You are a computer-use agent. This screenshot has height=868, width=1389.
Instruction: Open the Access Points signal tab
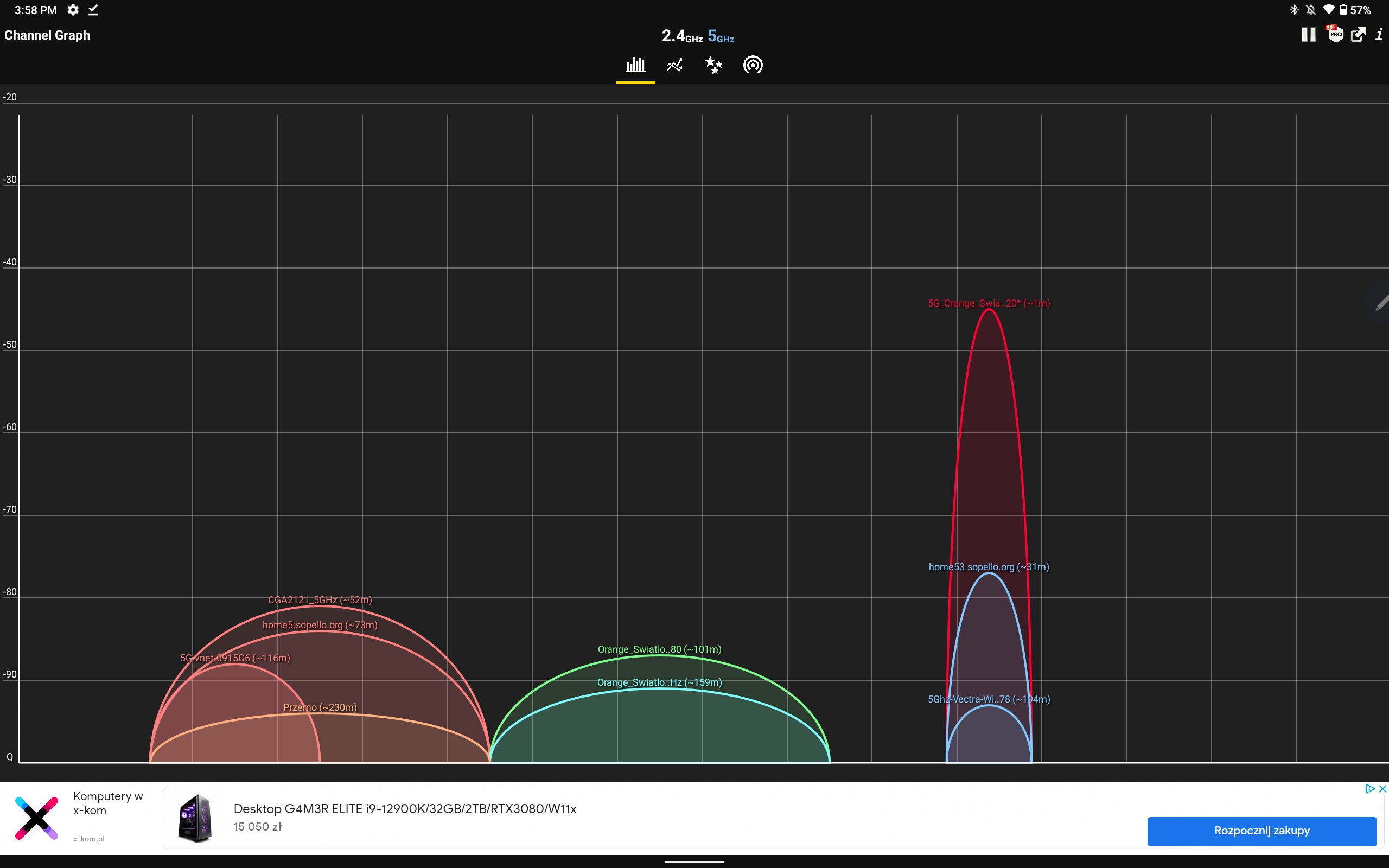(753, 65)
